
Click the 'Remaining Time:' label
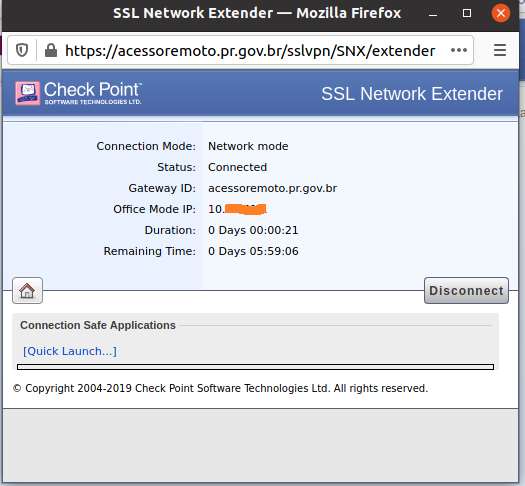[150, 251]
